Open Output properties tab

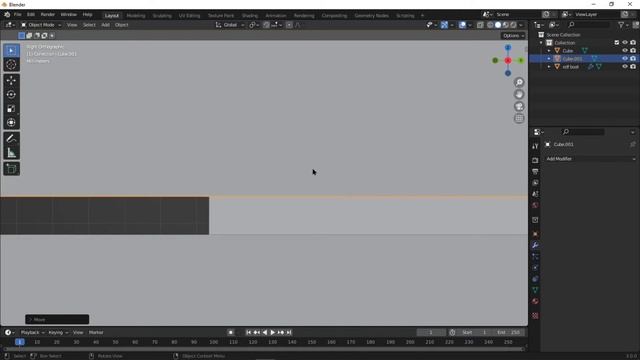point(535,171)
